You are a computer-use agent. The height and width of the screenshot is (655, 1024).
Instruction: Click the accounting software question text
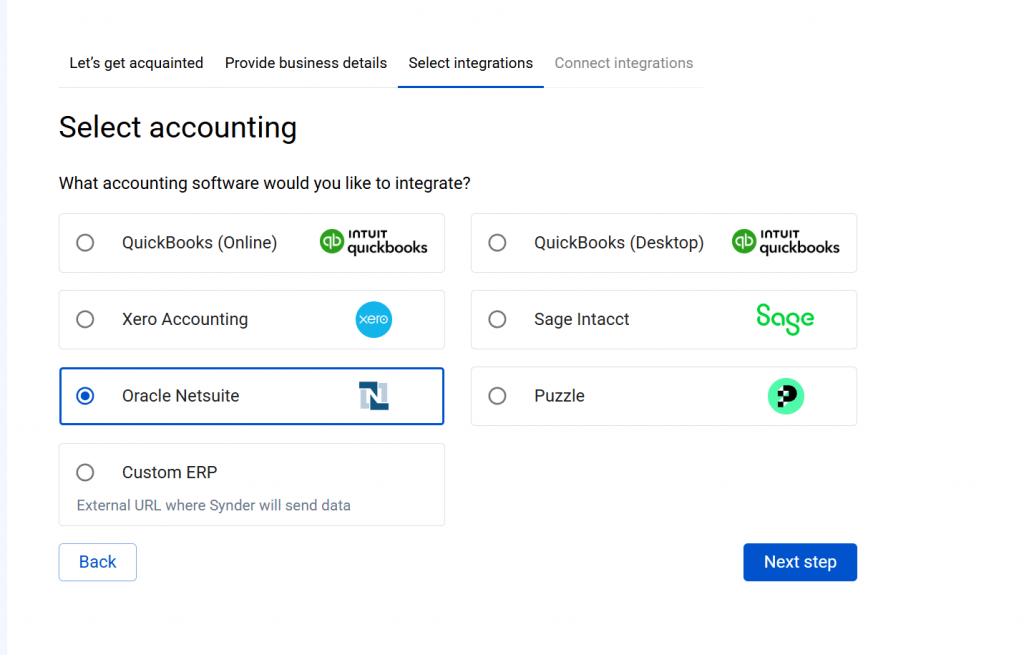264,184
